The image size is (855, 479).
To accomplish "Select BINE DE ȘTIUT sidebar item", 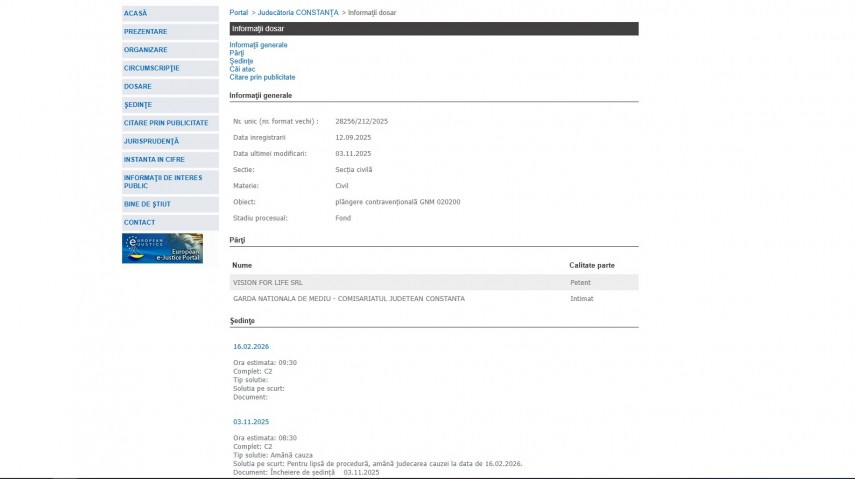I will pyautogui.click(x=146, y=204).
